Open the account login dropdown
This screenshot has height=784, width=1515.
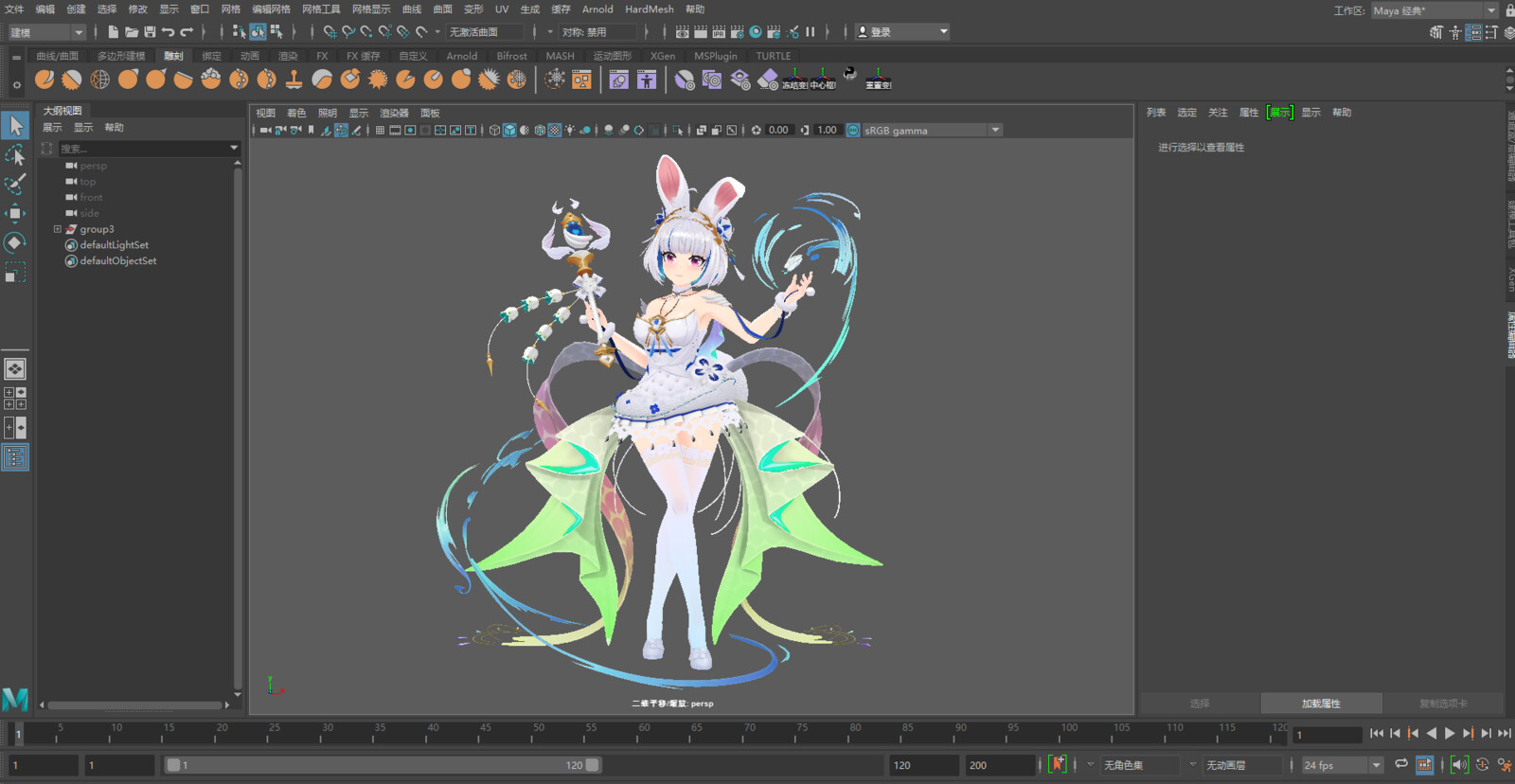(901, 32)
